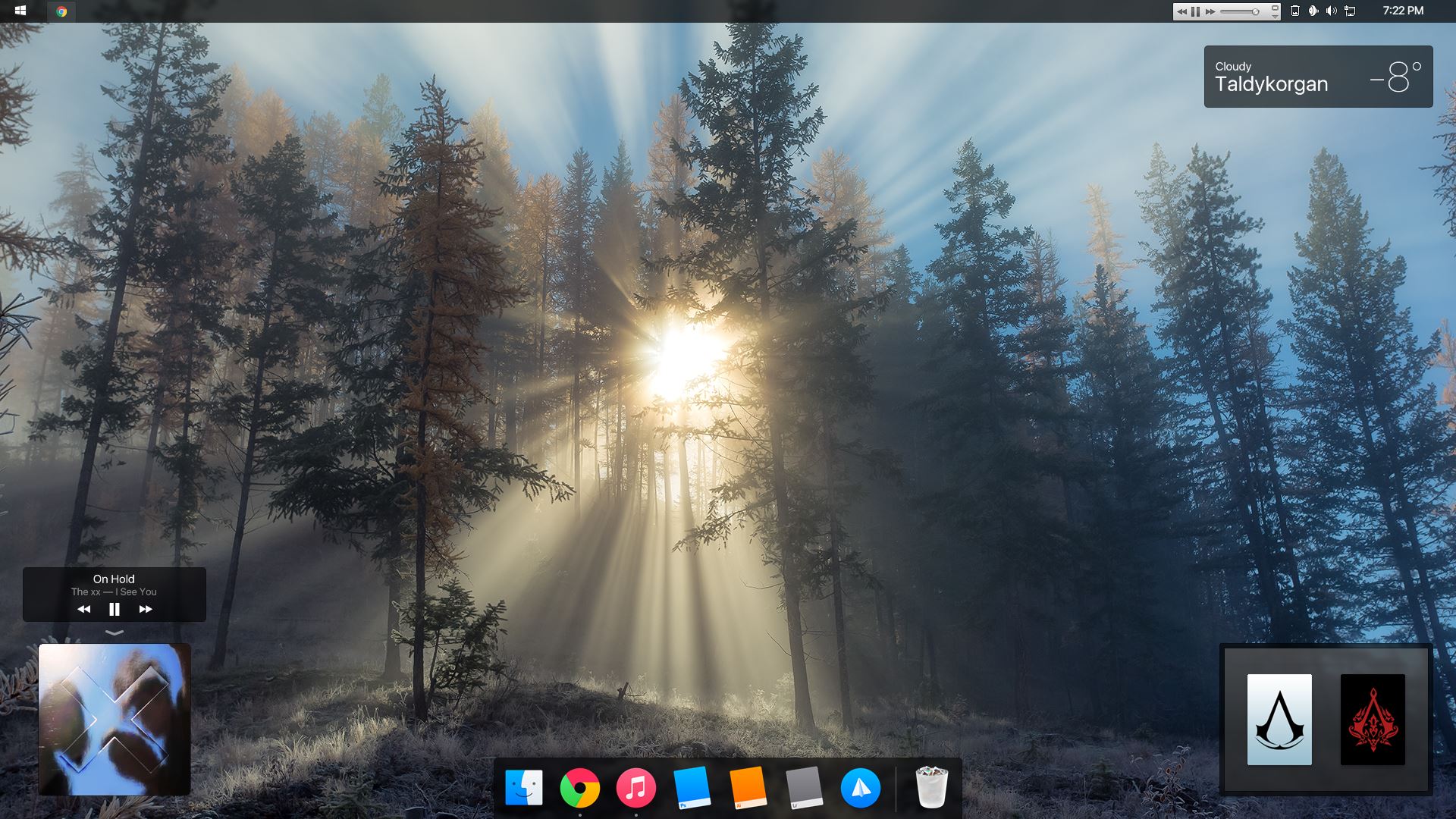Go to previous track in desktop widget

pos(83,609)
